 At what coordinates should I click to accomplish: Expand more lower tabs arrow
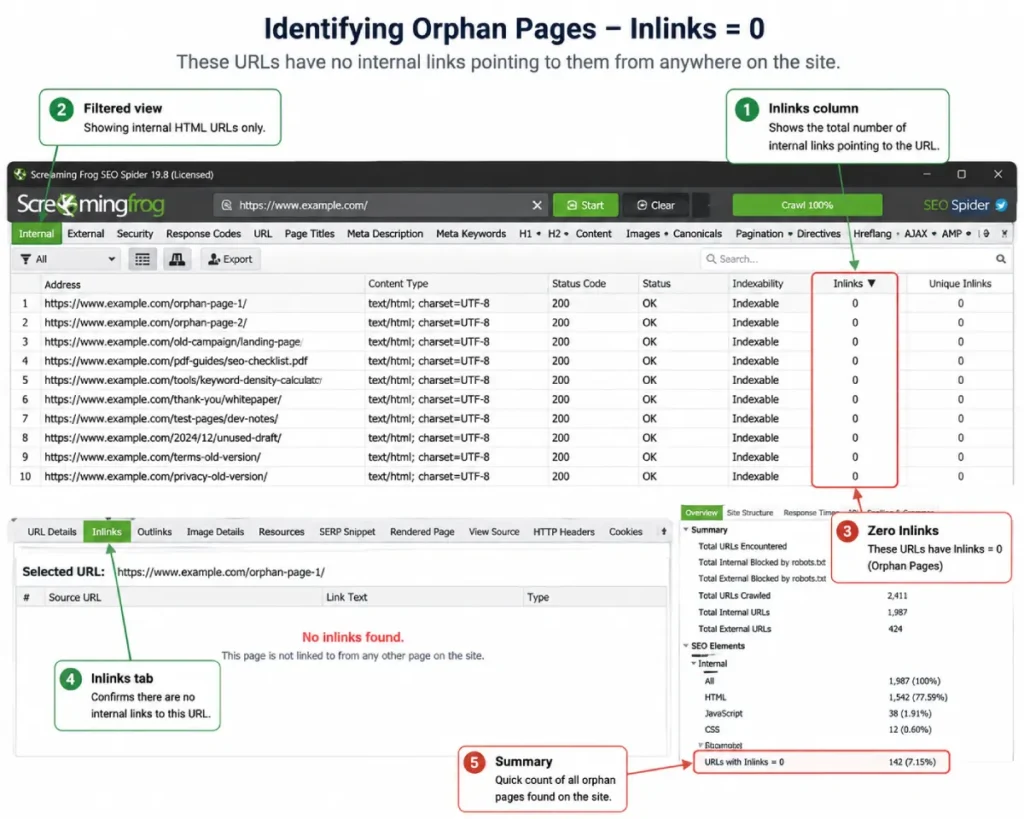[664, 532]
